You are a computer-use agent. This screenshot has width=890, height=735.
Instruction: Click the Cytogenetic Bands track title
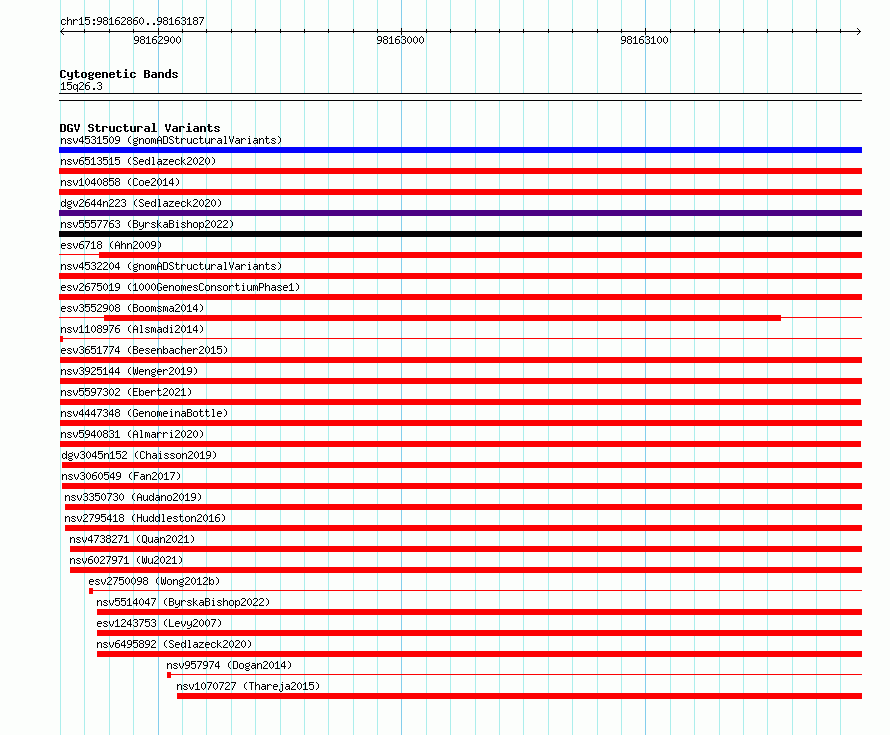(119, 74)
